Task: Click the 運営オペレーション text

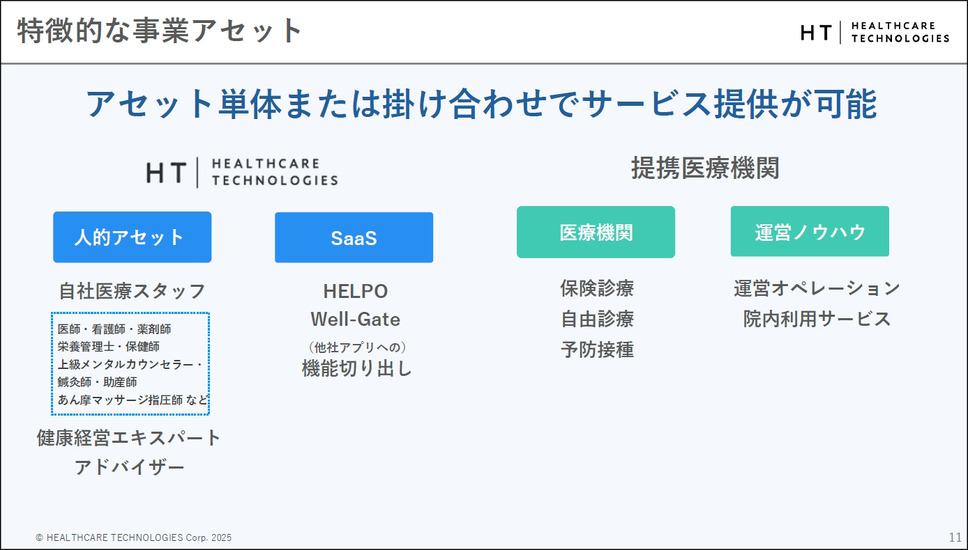Action: (816, 289)
